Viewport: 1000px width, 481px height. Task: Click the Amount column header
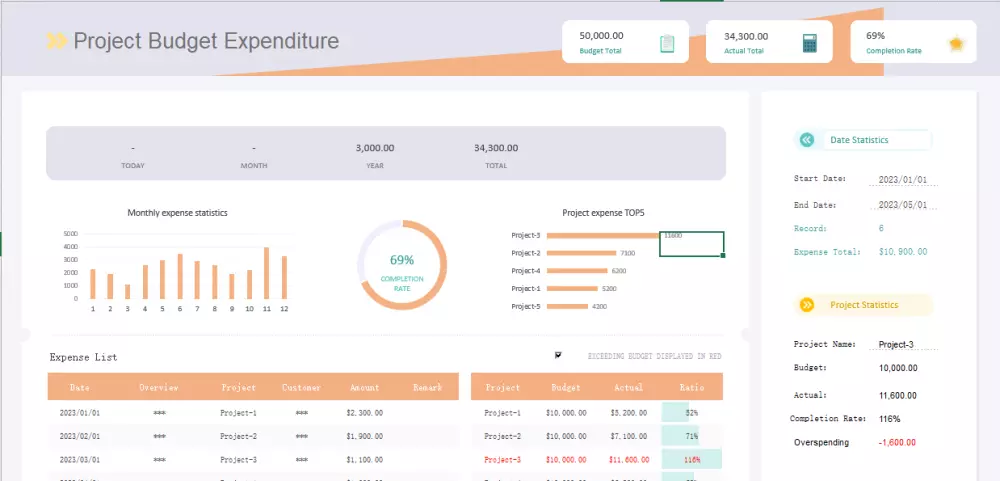click(365, 387)
